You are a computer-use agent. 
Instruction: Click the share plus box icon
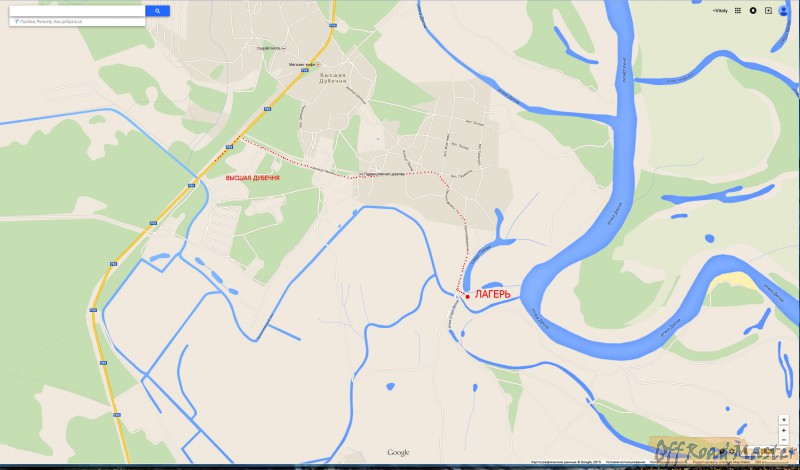coord(768,11)
